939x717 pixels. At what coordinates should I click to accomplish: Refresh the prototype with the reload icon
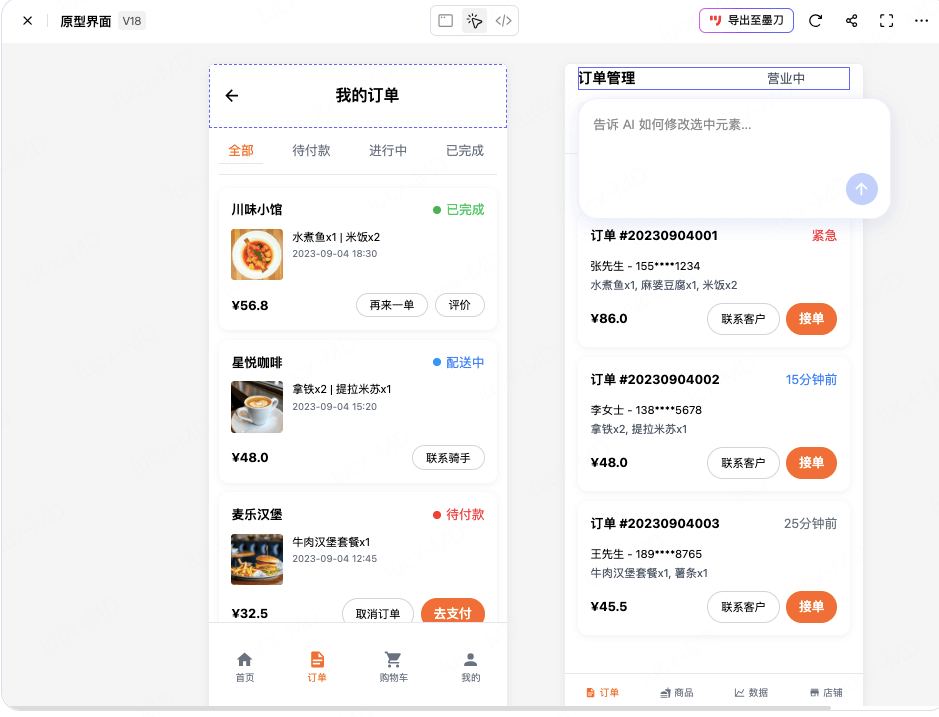pos(816,21)
